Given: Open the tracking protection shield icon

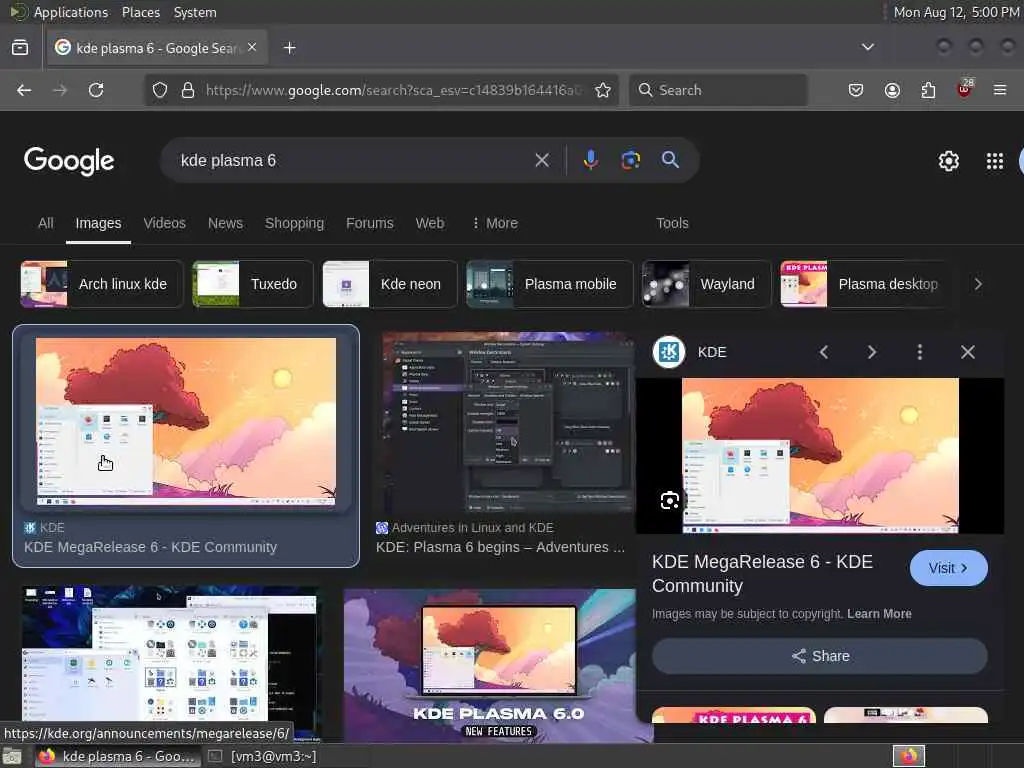Looking at the screenshot, I should point(160,90).
